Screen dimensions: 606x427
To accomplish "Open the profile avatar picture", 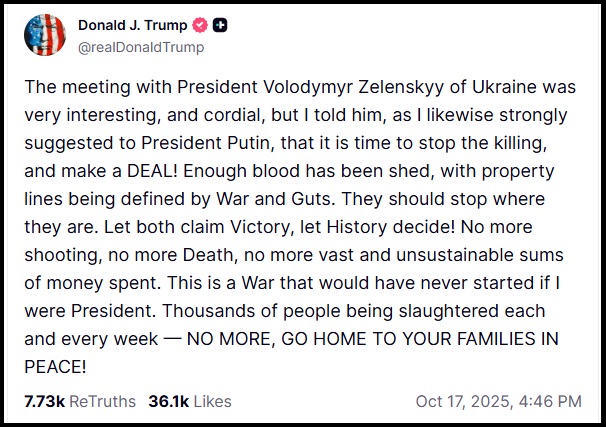I will 45,35.
